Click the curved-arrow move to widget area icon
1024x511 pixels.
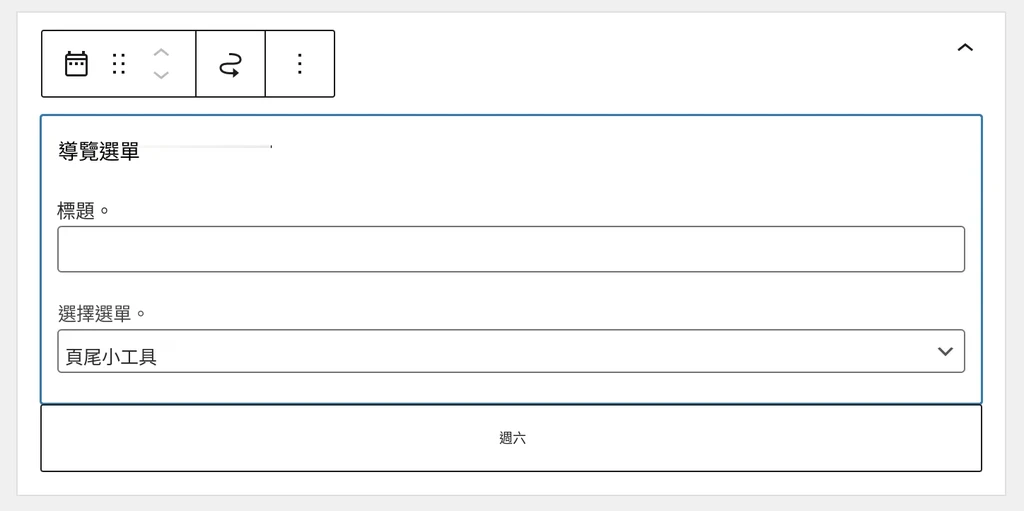[x=230, y=65]
